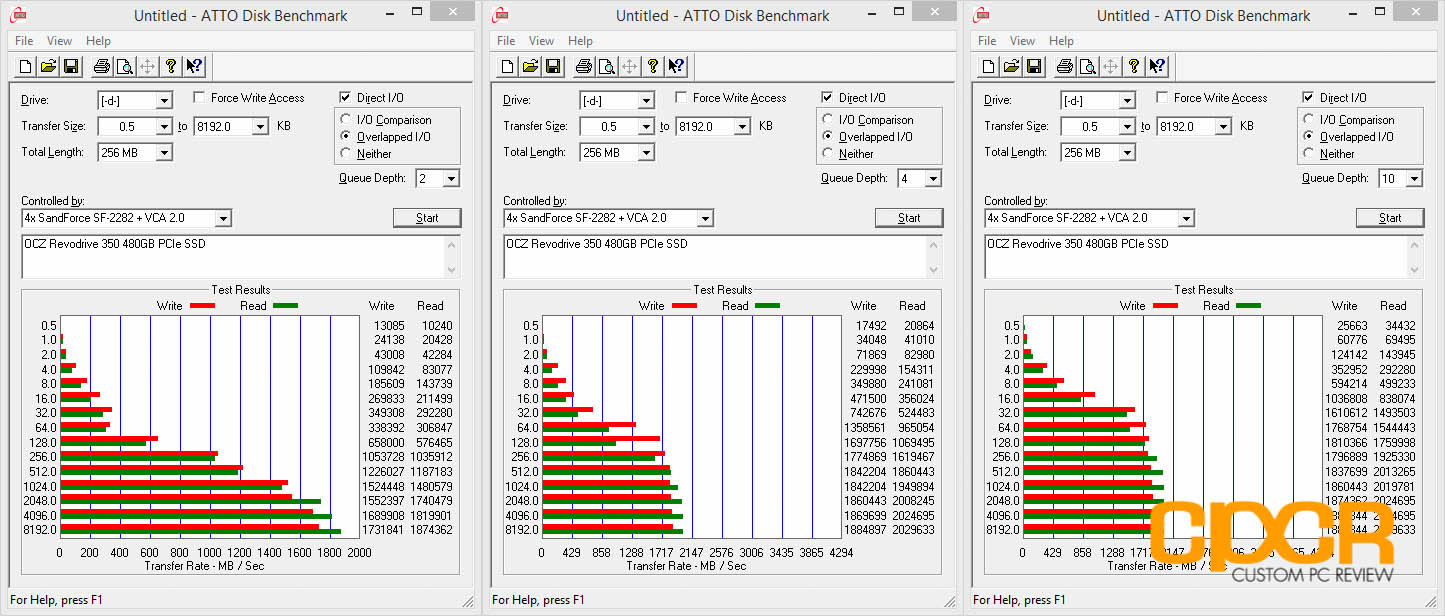Screen dimensions: 1445x616
Task: Click context help pointer icon, Queue Depth 2 window
Action: [x=194, y=67]
